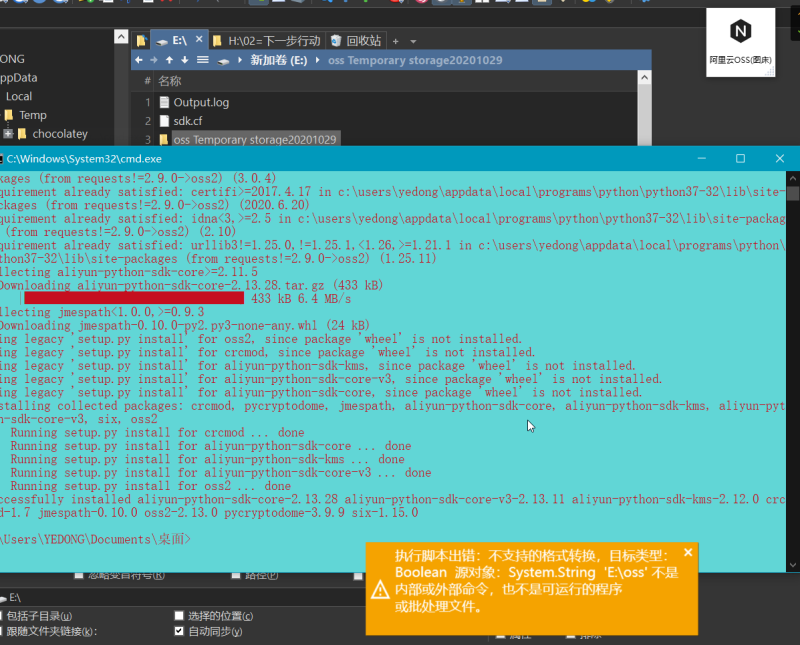The width and height of the screenshot is (800, 645).
Task: Click the Output.log file icon
Action: click(164, 103)
